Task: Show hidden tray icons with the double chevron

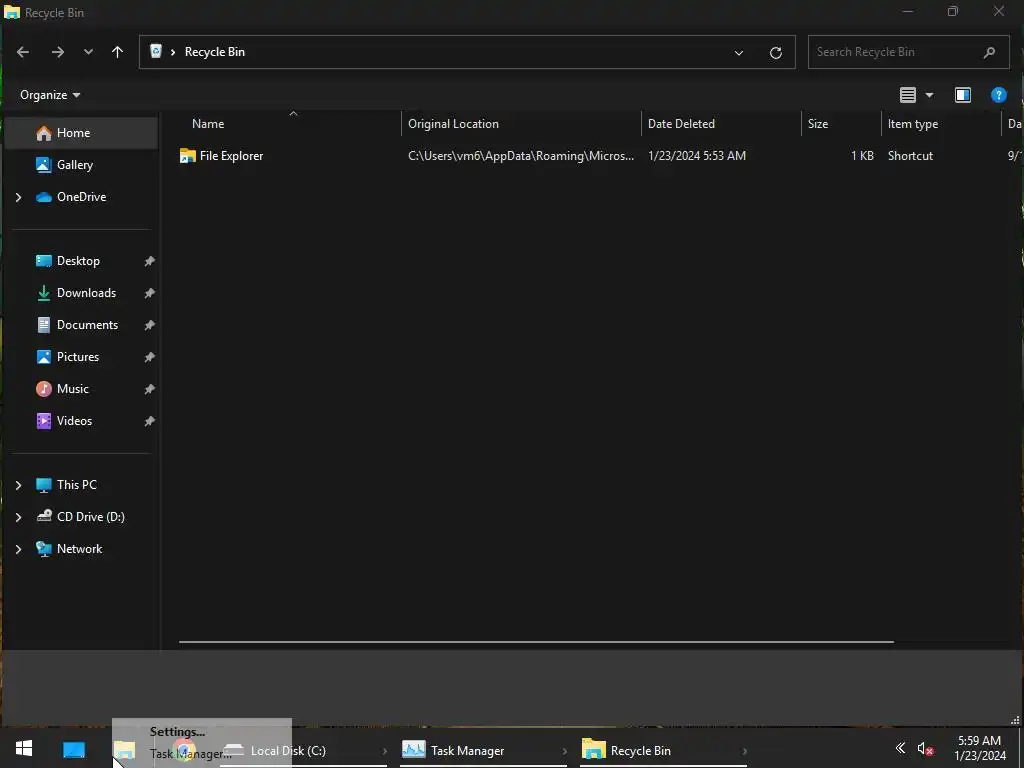Action: pos(900,748)
